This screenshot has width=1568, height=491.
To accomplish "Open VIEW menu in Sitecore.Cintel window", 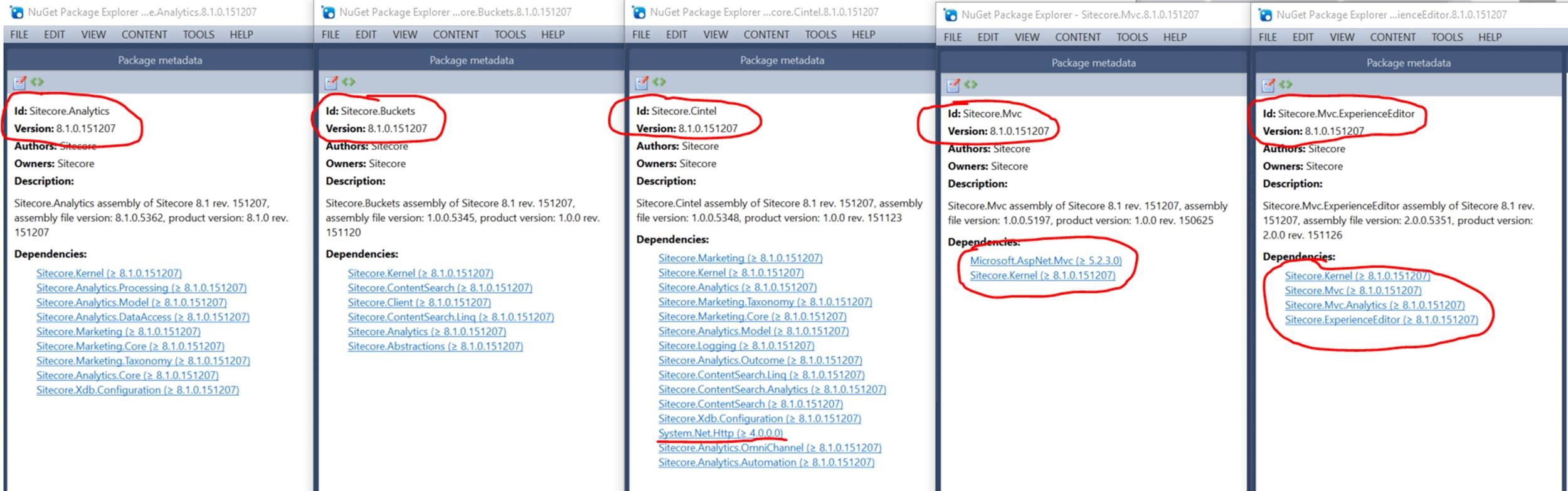I will coord(716,34).
